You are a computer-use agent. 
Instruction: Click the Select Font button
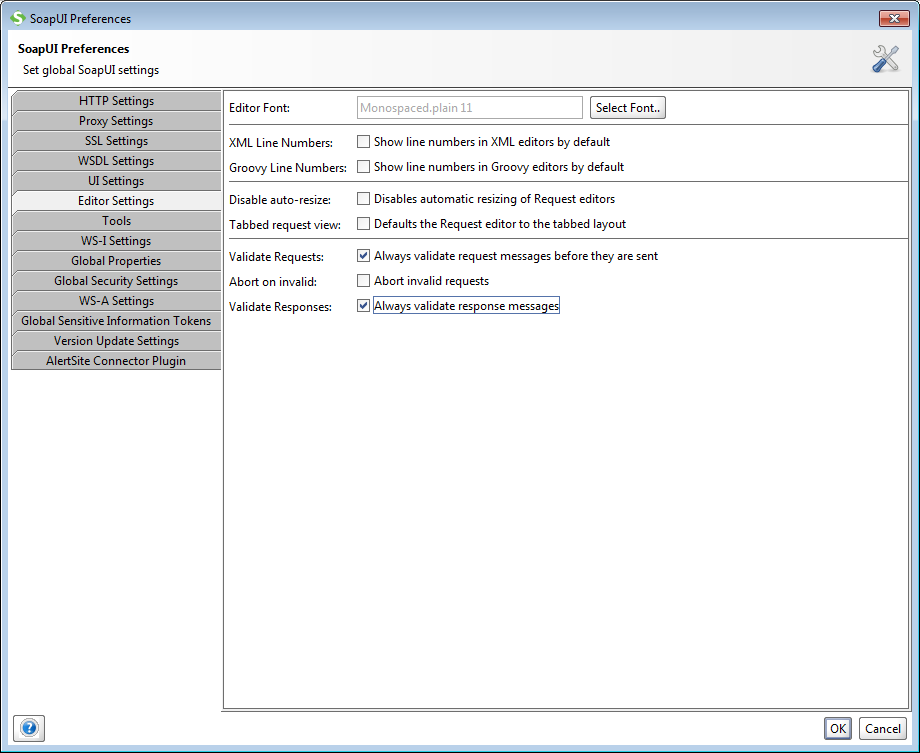point(628,108)
